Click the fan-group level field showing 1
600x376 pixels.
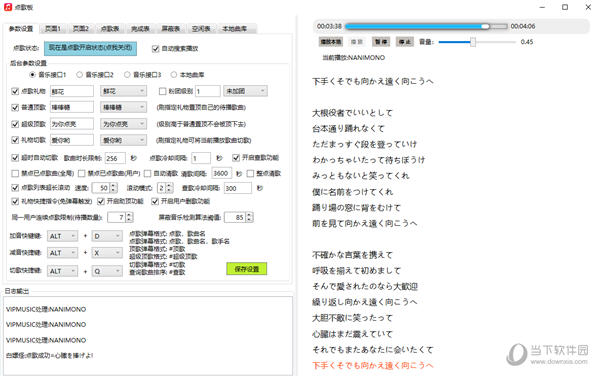click(208, 91)
